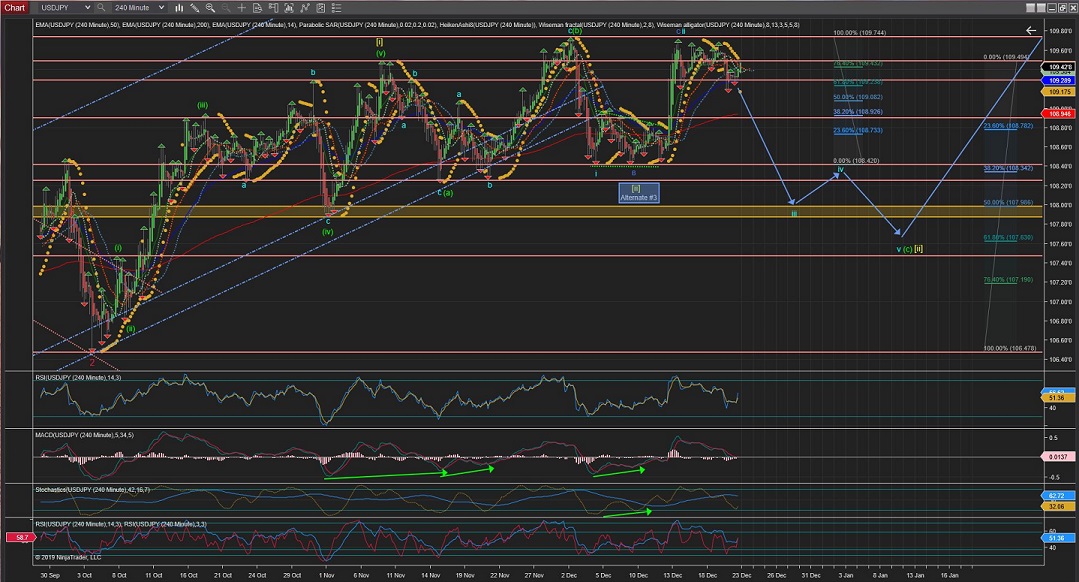The width and height of the screenshot is (1079, 582).
Task: Open the USDJPY instrument selector dropdown
Action: pos(65,8)
